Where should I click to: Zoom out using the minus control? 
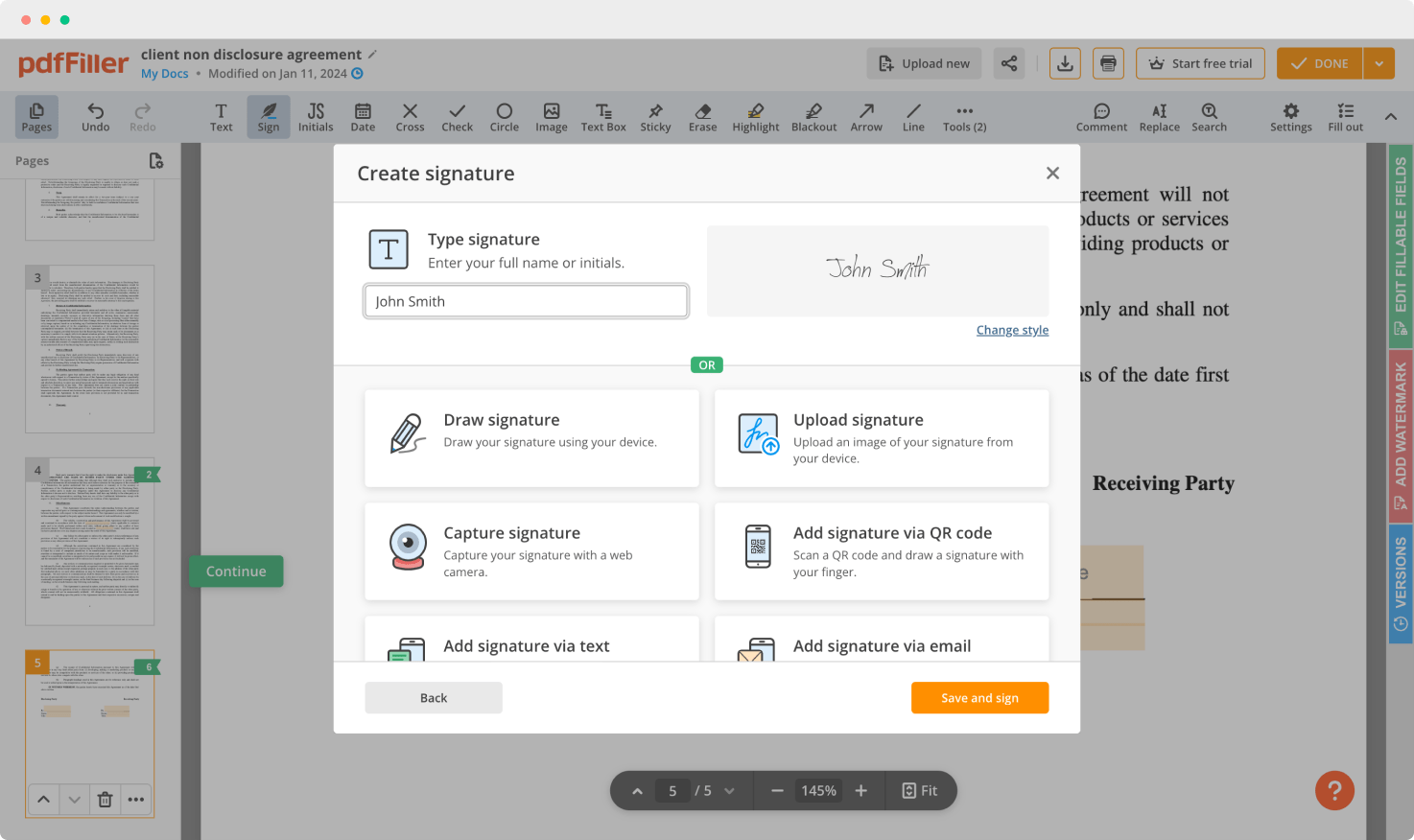(777, 790)
